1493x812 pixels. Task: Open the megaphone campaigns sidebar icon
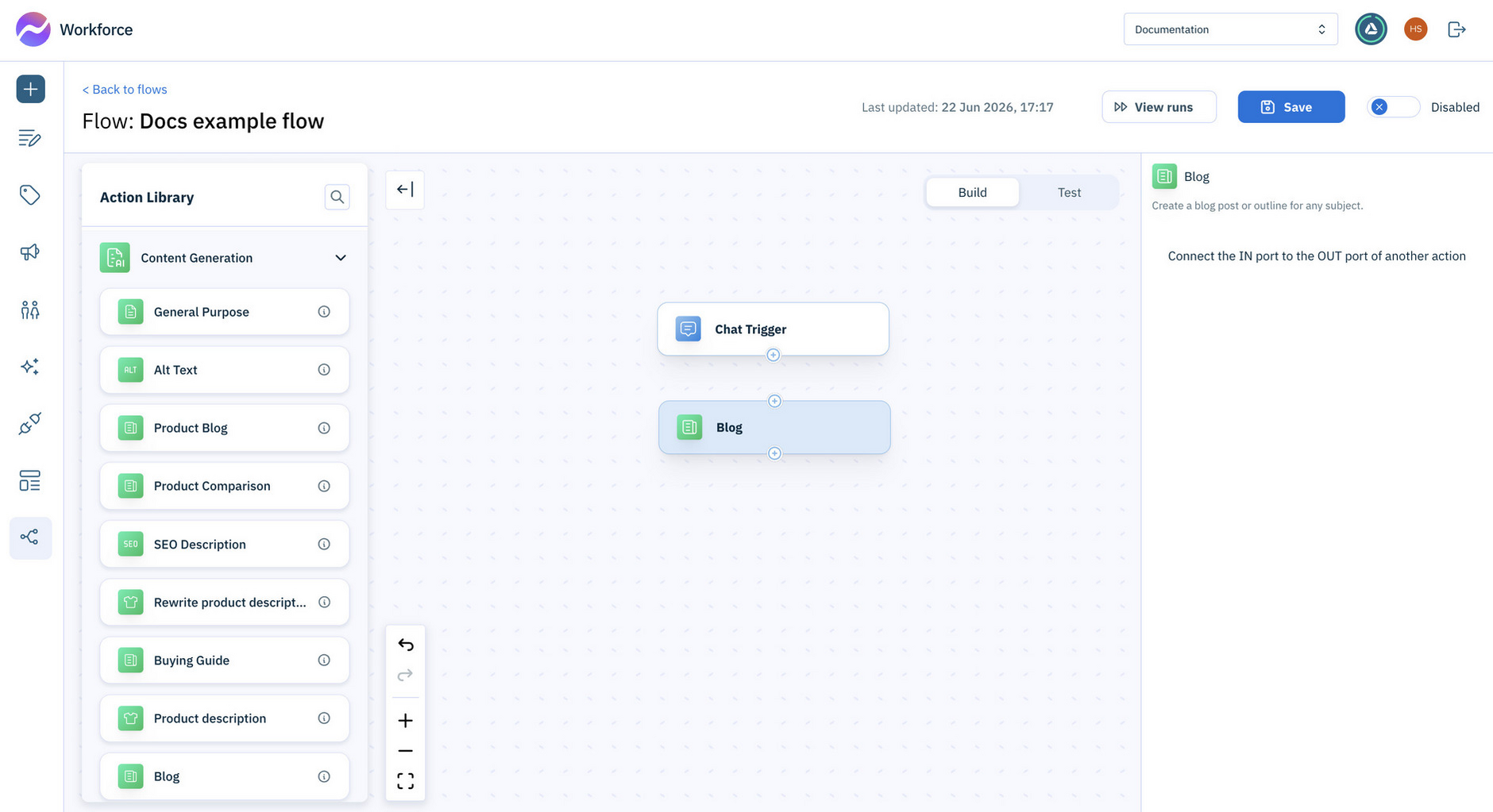click(30, 252)
